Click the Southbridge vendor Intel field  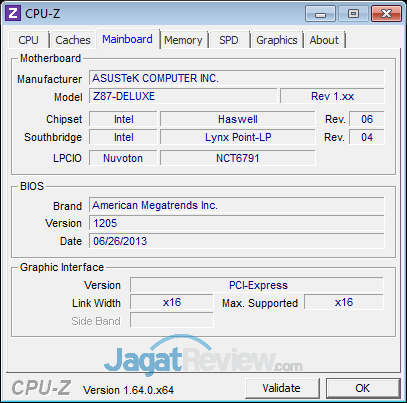(123, 137)
